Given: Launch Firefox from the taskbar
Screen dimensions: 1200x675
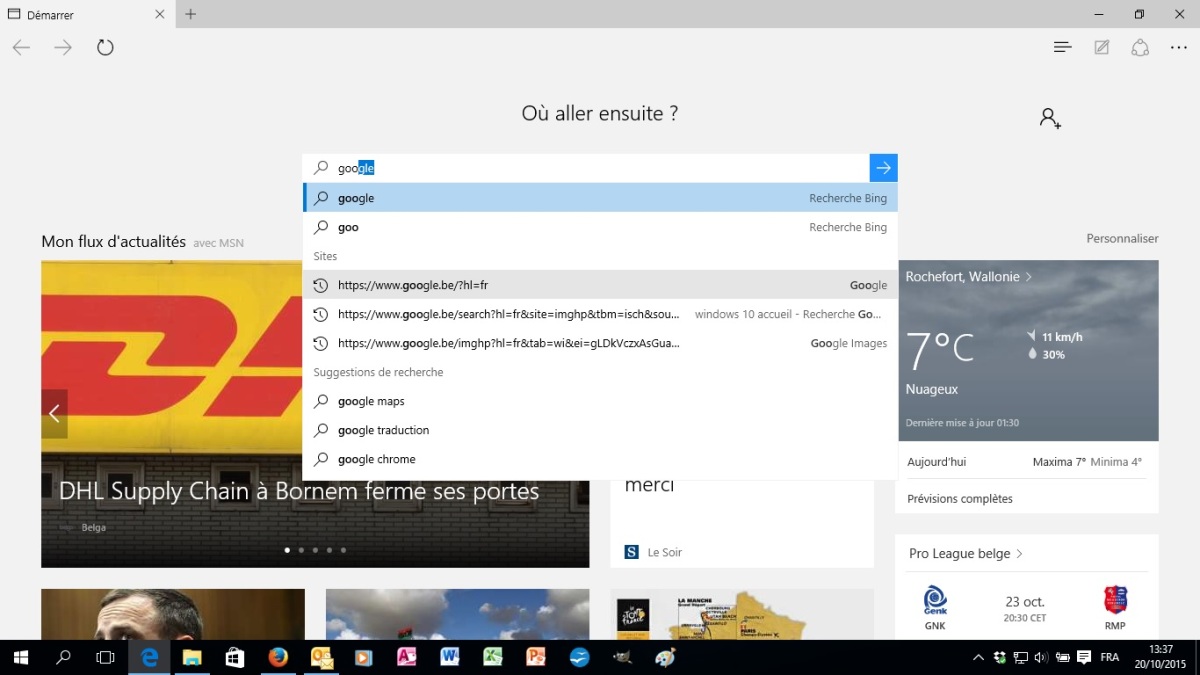Looking at the screenshot, I should click(x=278, y=657).
